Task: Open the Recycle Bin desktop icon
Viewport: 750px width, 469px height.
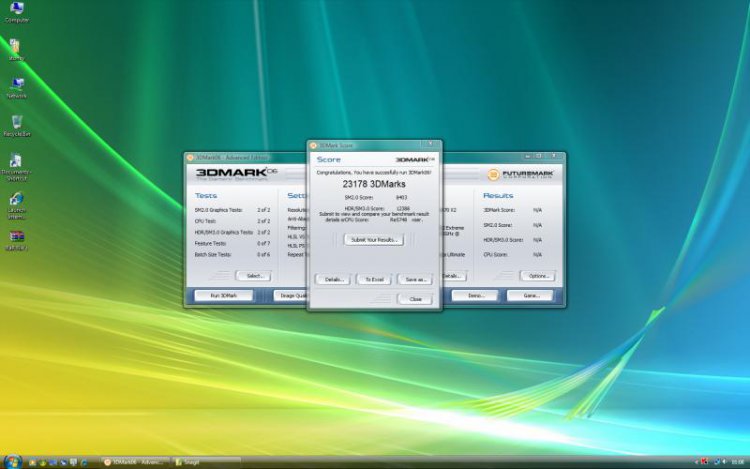Action: (x=17, y=126)
